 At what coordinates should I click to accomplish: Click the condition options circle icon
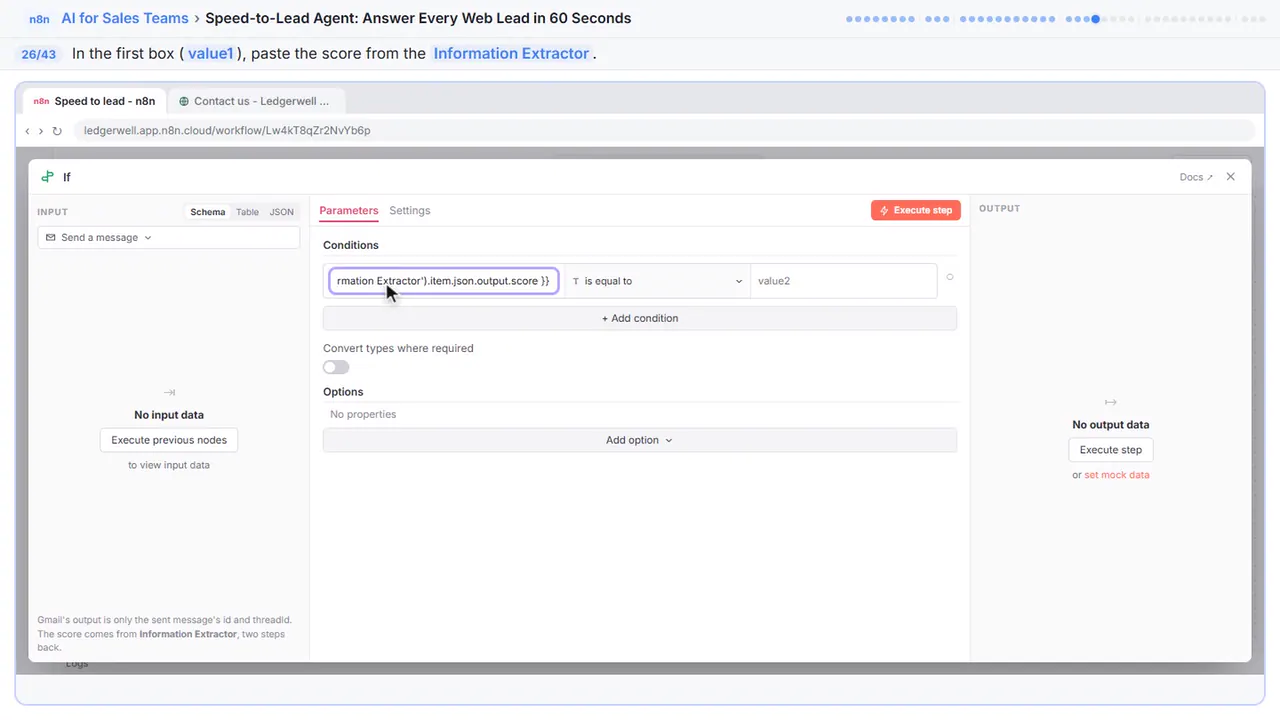pos(949,278)
